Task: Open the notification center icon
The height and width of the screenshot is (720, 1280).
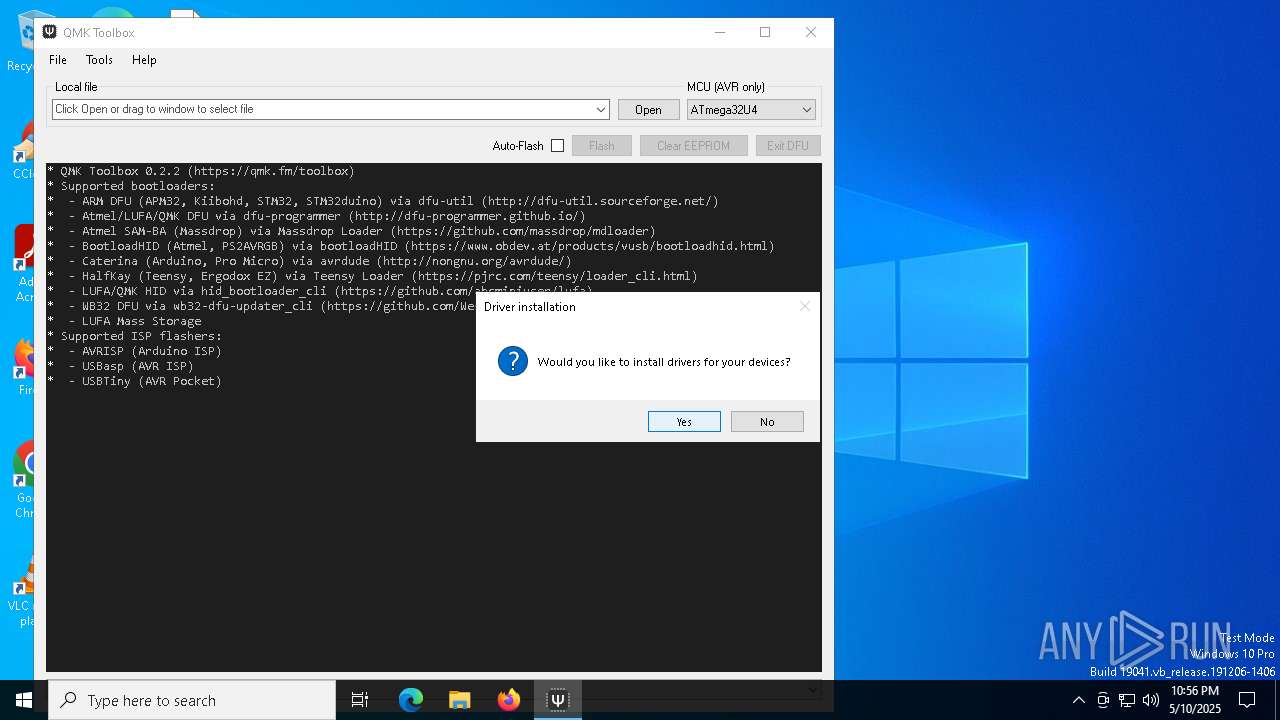Action: [1247, 700]
